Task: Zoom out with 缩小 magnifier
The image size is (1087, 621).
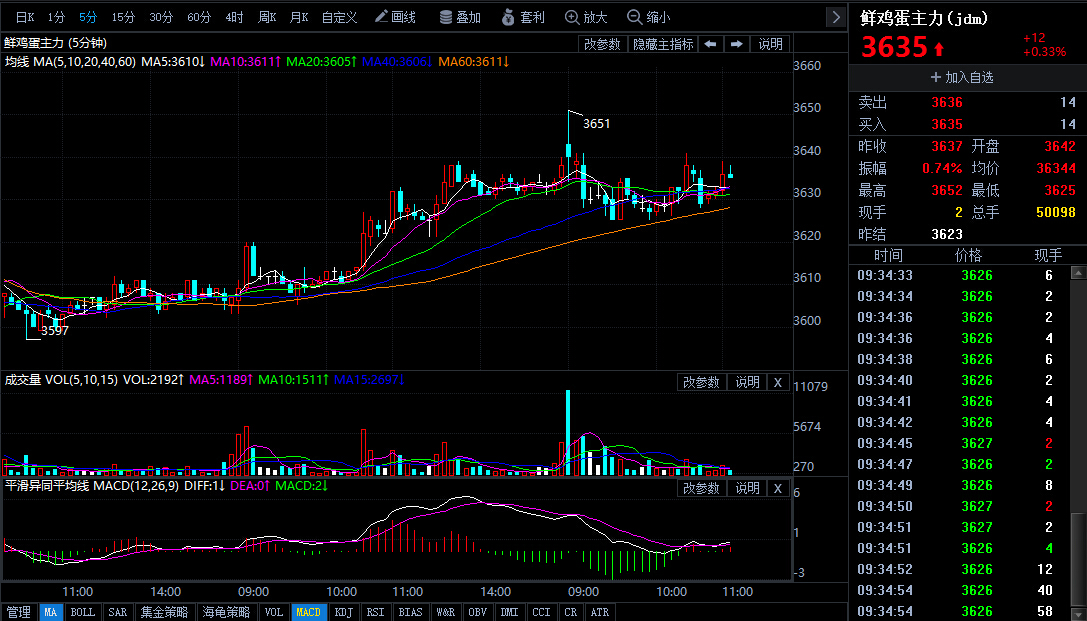Action: [x=648, y=17]
